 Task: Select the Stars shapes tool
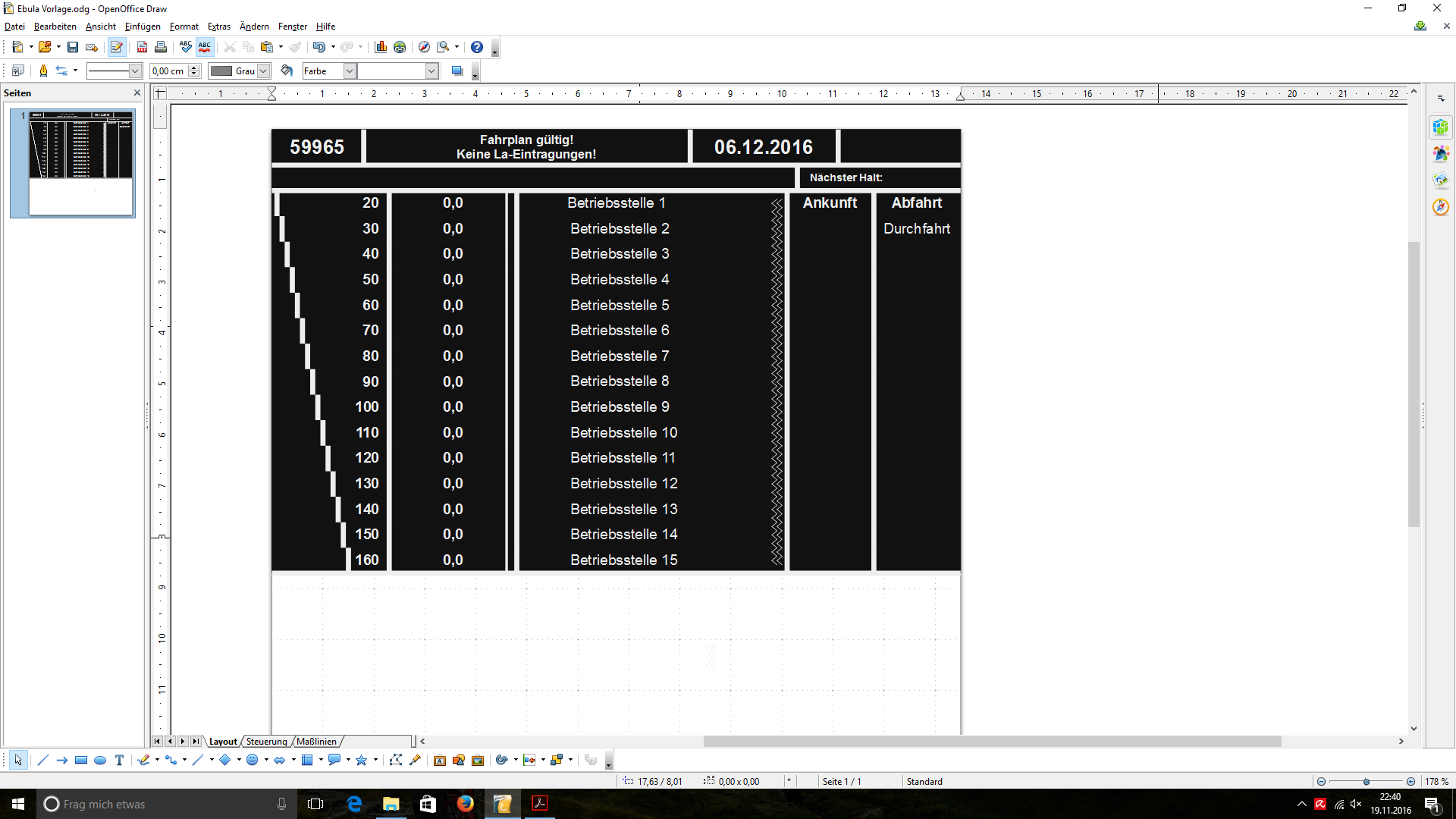tap(362, 760)
